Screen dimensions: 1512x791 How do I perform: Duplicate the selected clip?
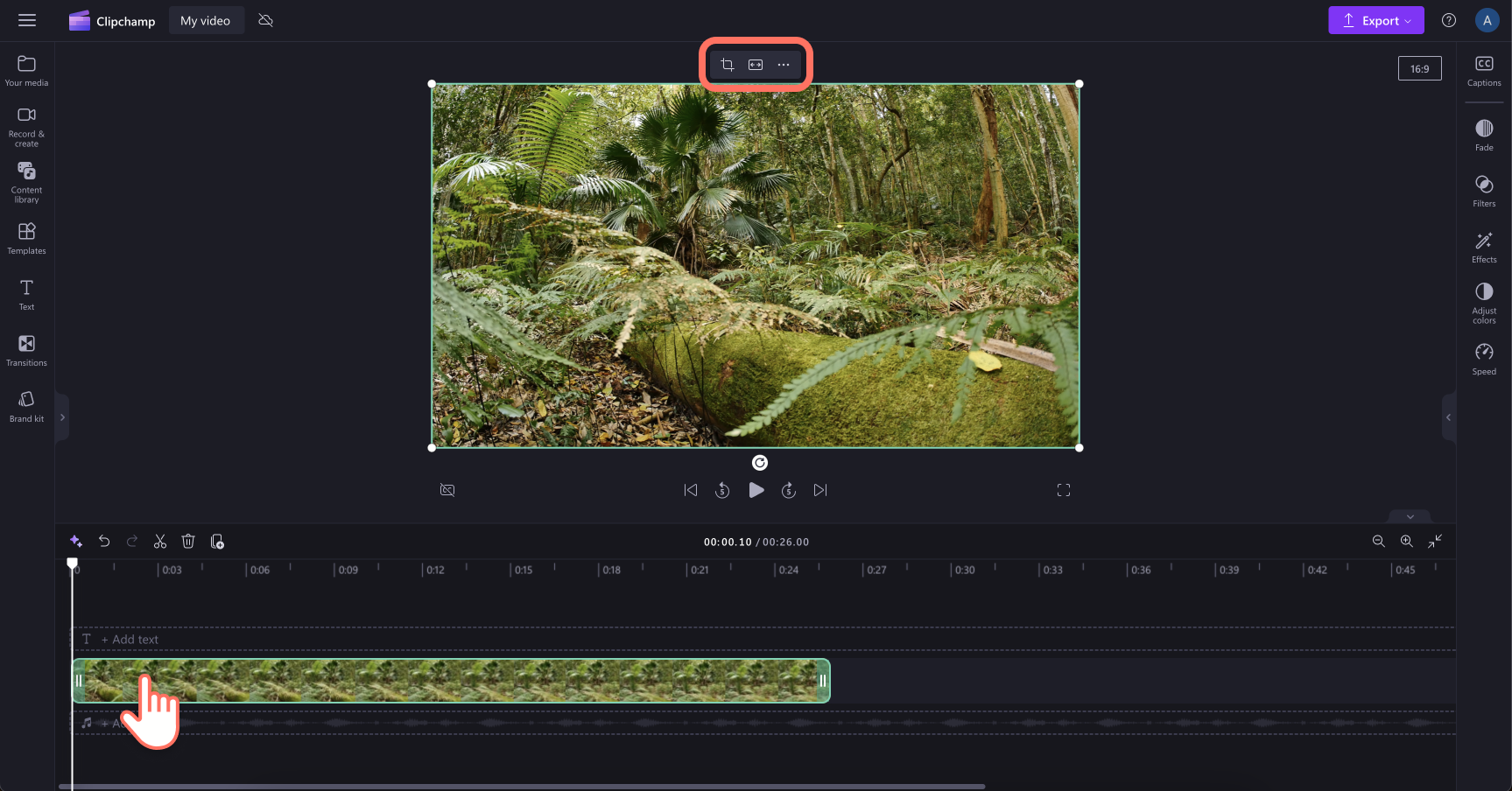(217, 541)
